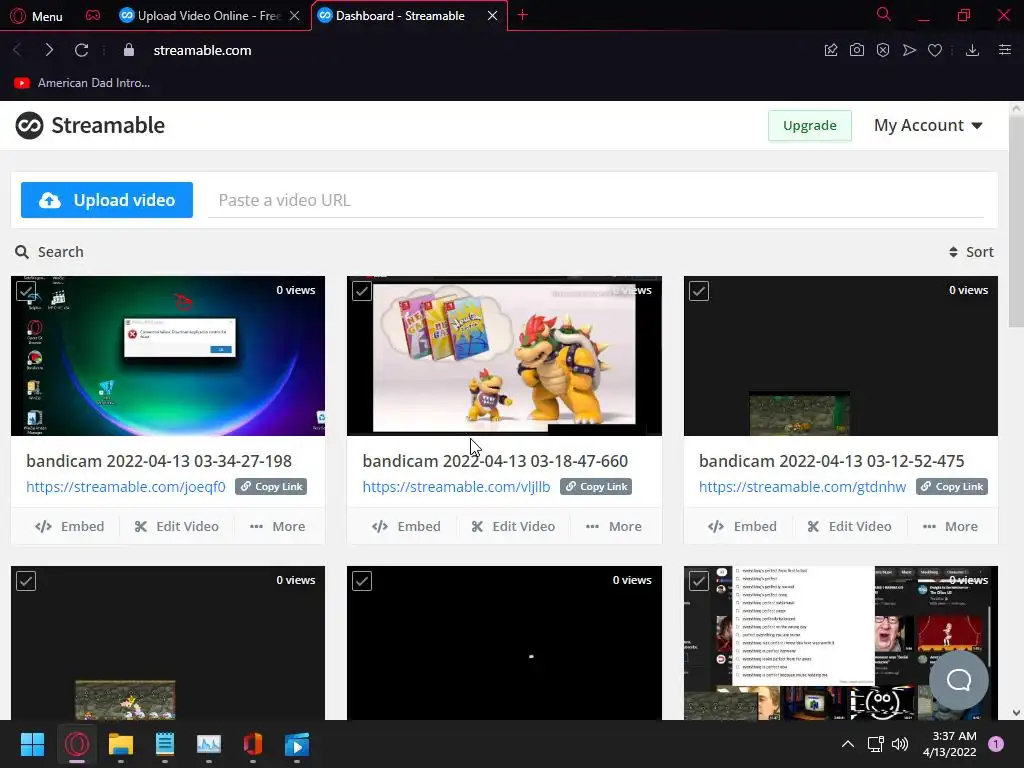1024x768 pixels.
Task: Open a new browser tab with plus icon
Action: pyautogui.click(x=522, y=15)
